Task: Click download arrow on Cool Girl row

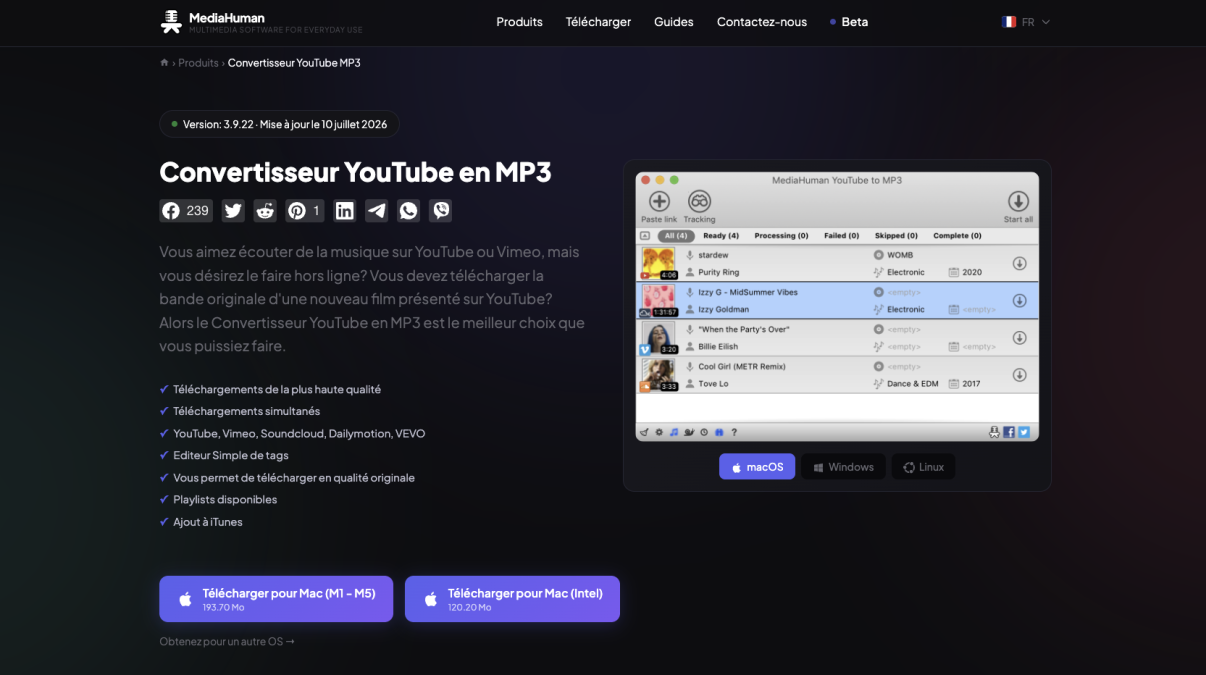Action: (x=1019, y=375)
